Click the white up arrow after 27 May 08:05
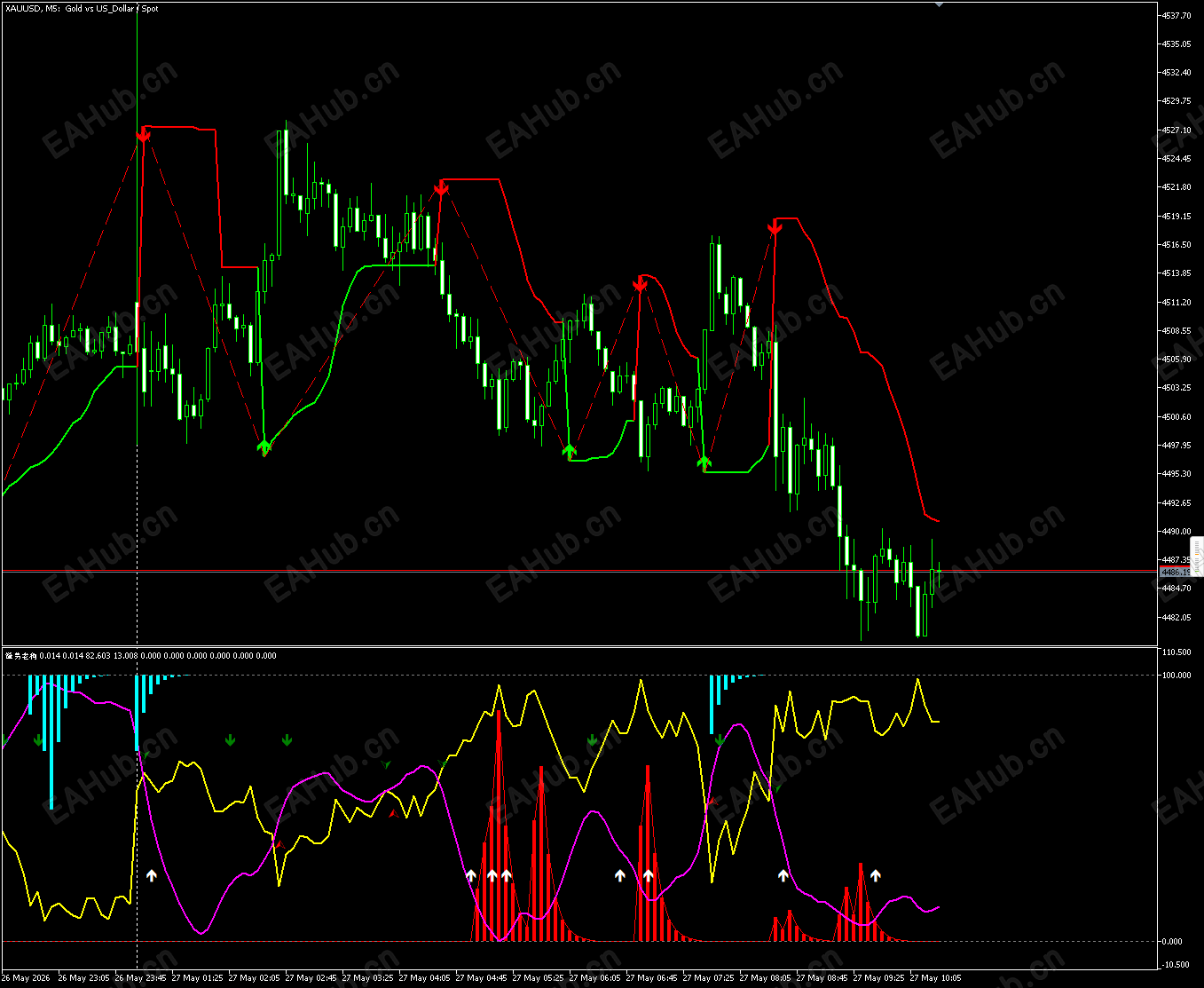This screenshot has height=988, width=1204. pyautogui.click(x=783, y=875)
